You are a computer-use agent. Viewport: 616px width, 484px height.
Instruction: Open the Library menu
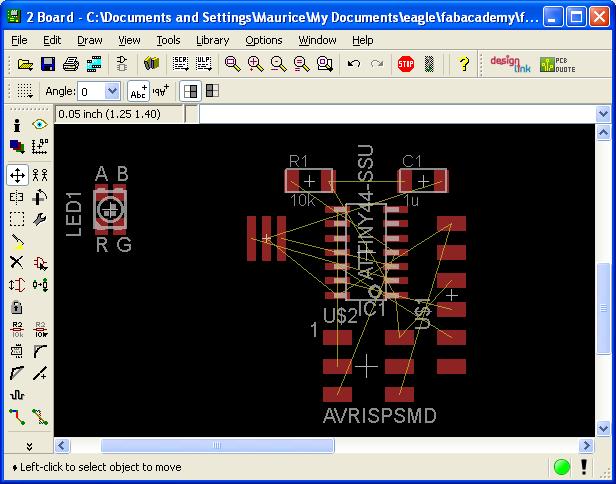click(213, 40)
